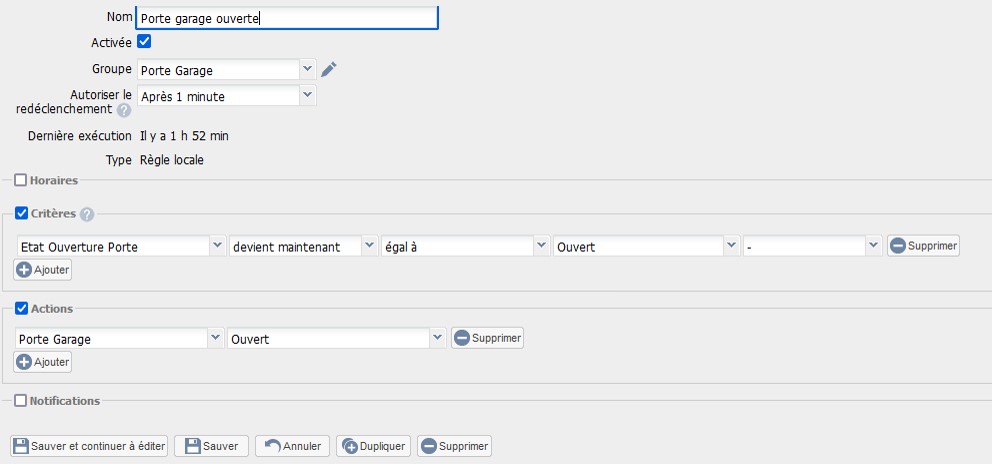This screenshot has width=992, height=464.
Task: Click Sauver et continuer à éditer
Action: click(89, 446)
